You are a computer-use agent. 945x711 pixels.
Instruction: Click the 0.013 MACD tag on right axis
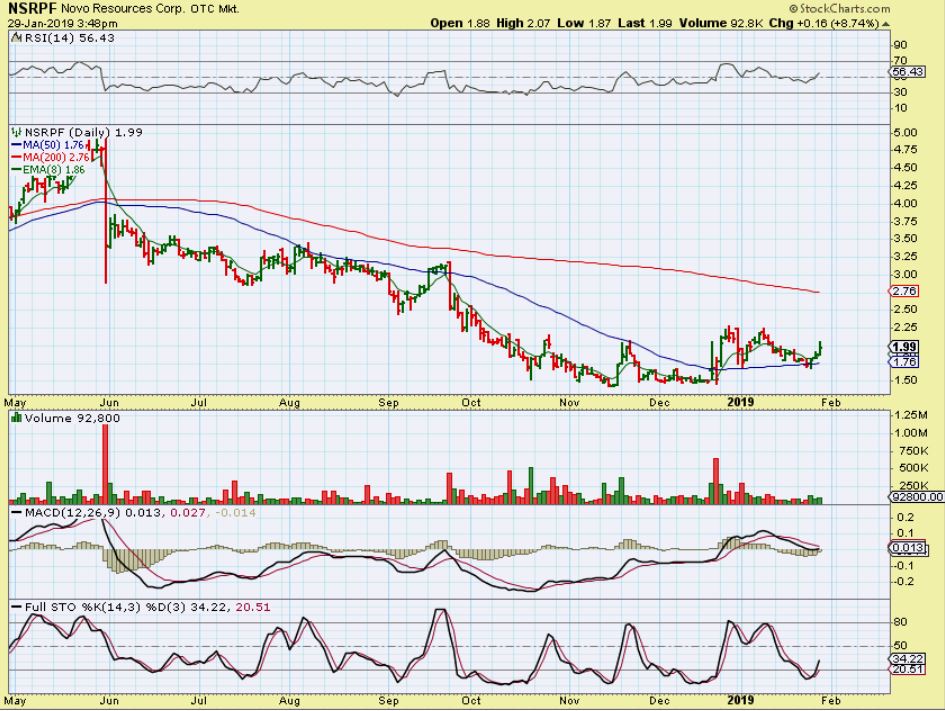tap(907, 548)
